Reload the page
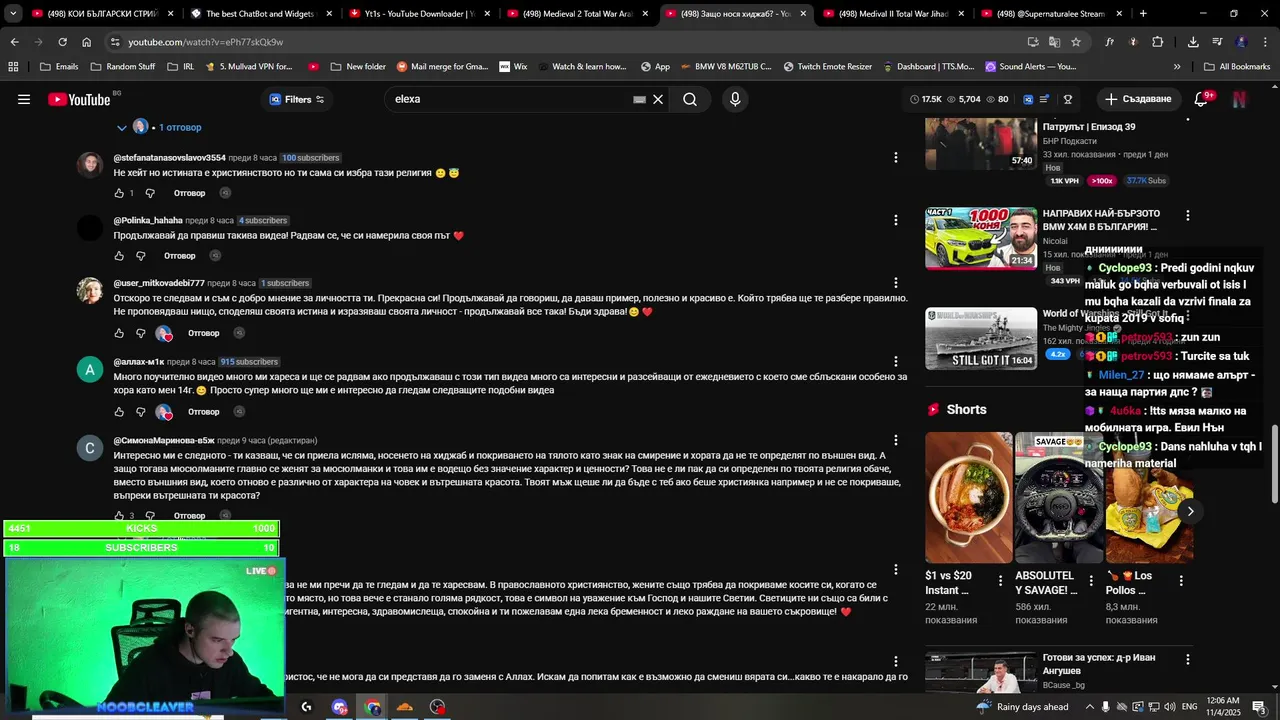This screenshot has width=1280, height=720. [62, 42]
